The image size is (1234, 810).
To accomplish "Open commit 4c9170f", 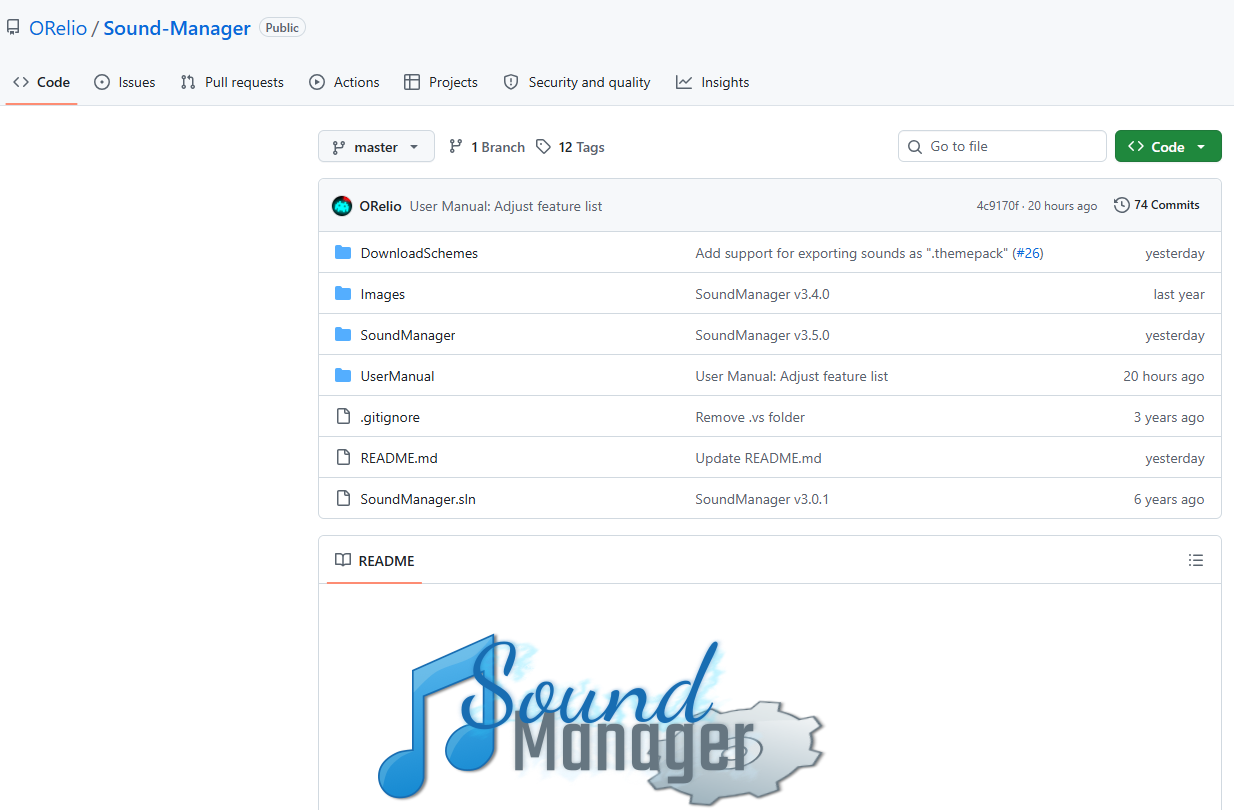I will pyautogui.click(x=996, y=205).
